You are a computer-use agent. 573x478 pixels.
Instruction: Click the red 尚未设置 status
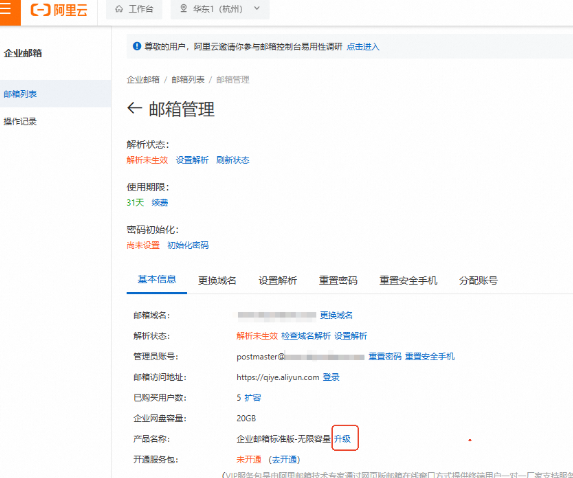[x=143, y=245]
